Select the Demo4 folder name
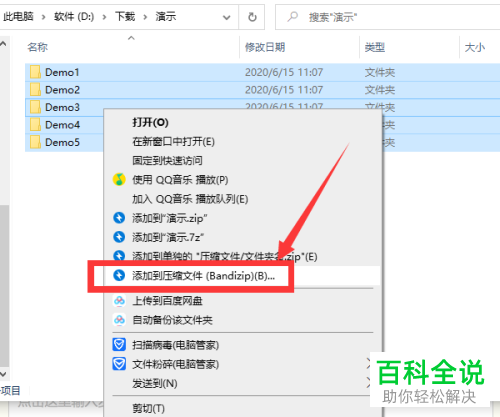The height and width of the screenshot is (417, 500). (x=62, y=125)
